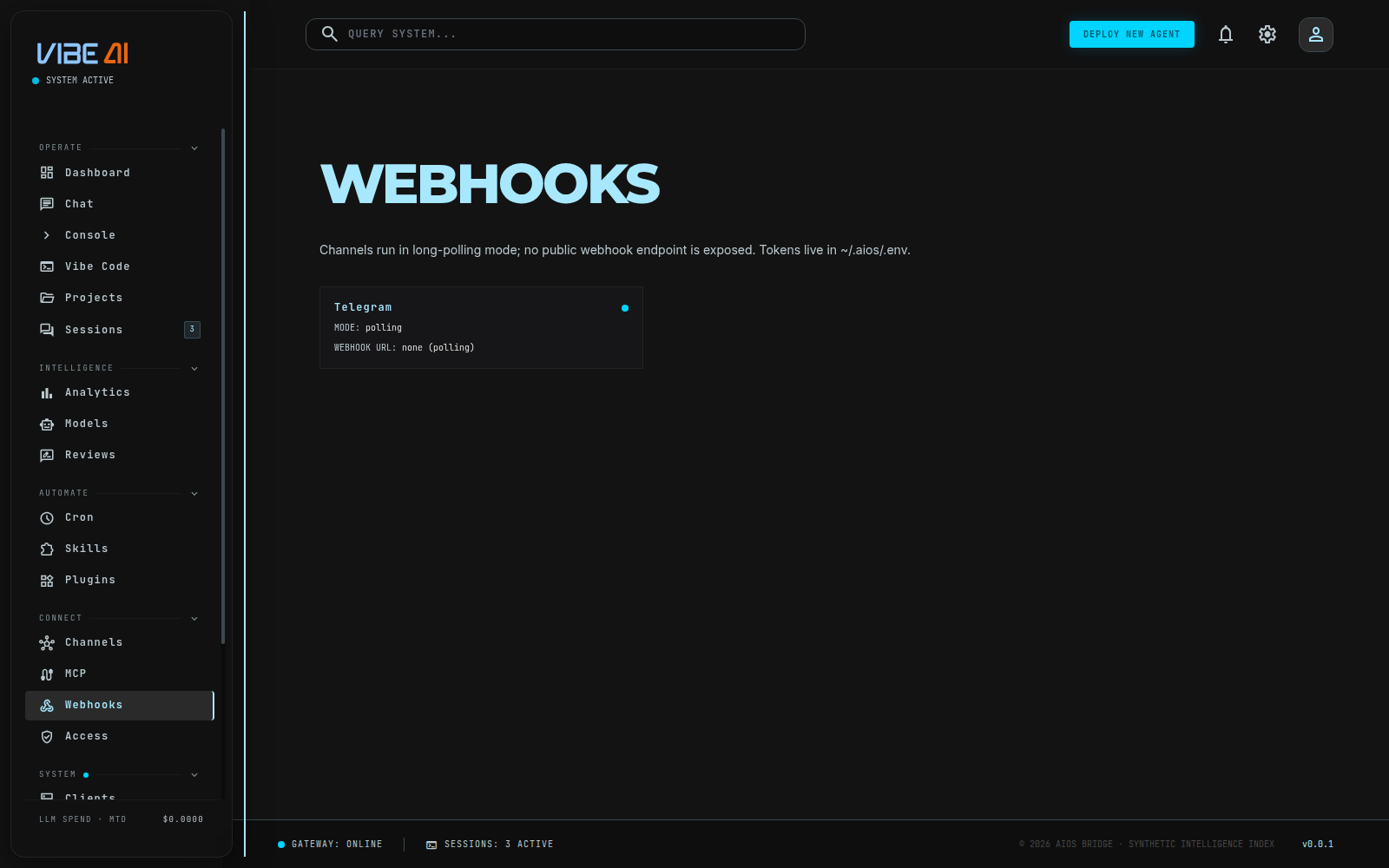Click the Telegram card title
The image size is (1389, 868).
point(363,307)
